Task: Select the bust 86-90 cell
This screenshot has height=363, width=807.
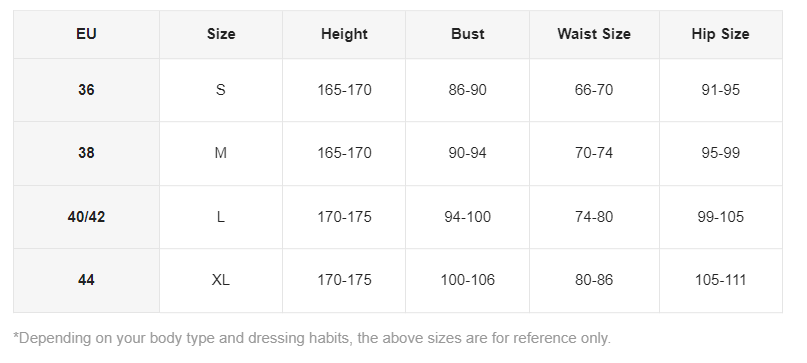Action: 467,90
